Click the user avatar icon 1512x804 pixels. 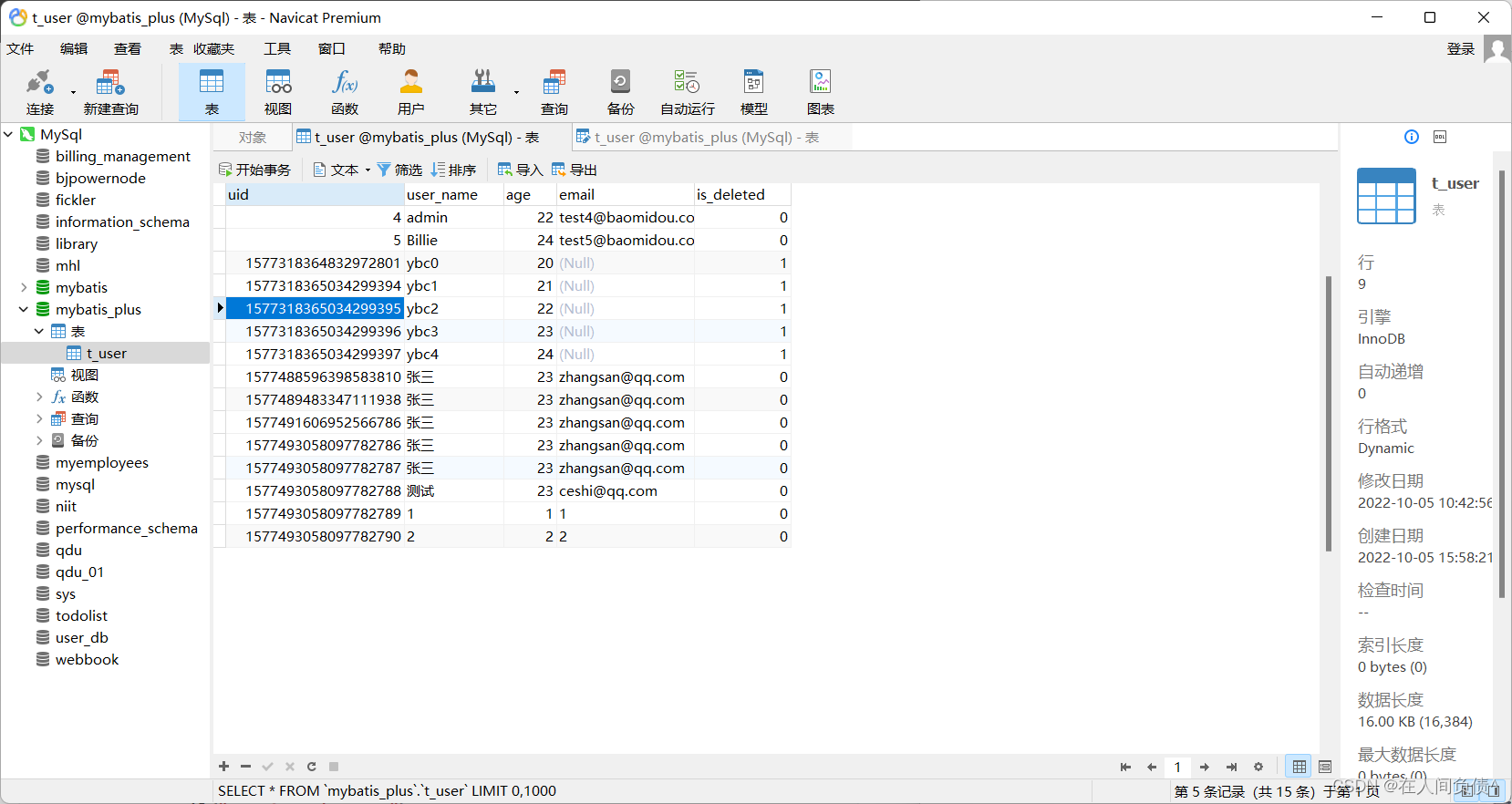[1496, 48]
